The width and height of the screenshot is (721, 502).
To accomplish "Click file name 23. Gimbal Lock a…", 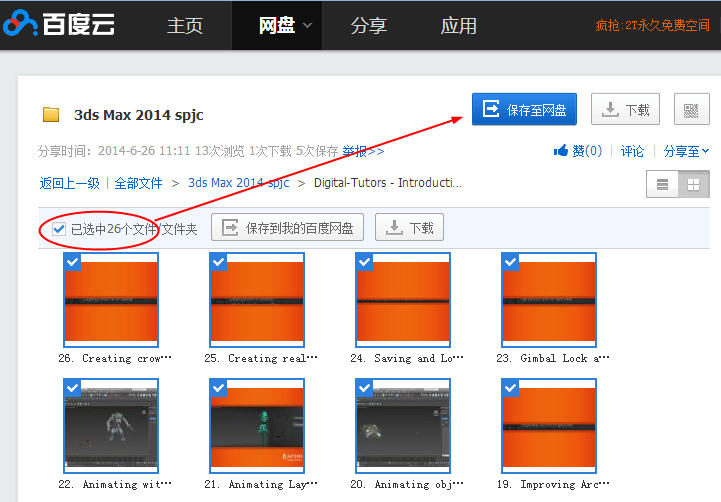I will 553,358.
